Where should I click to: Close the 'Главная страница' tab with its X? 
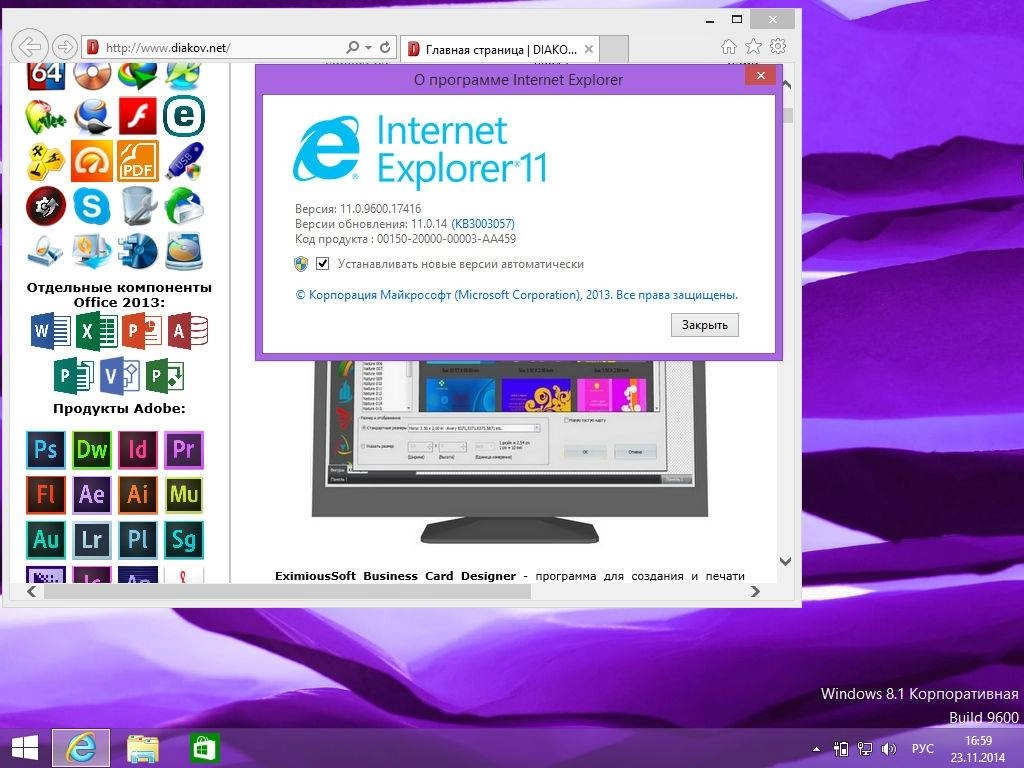coord(588,49)
